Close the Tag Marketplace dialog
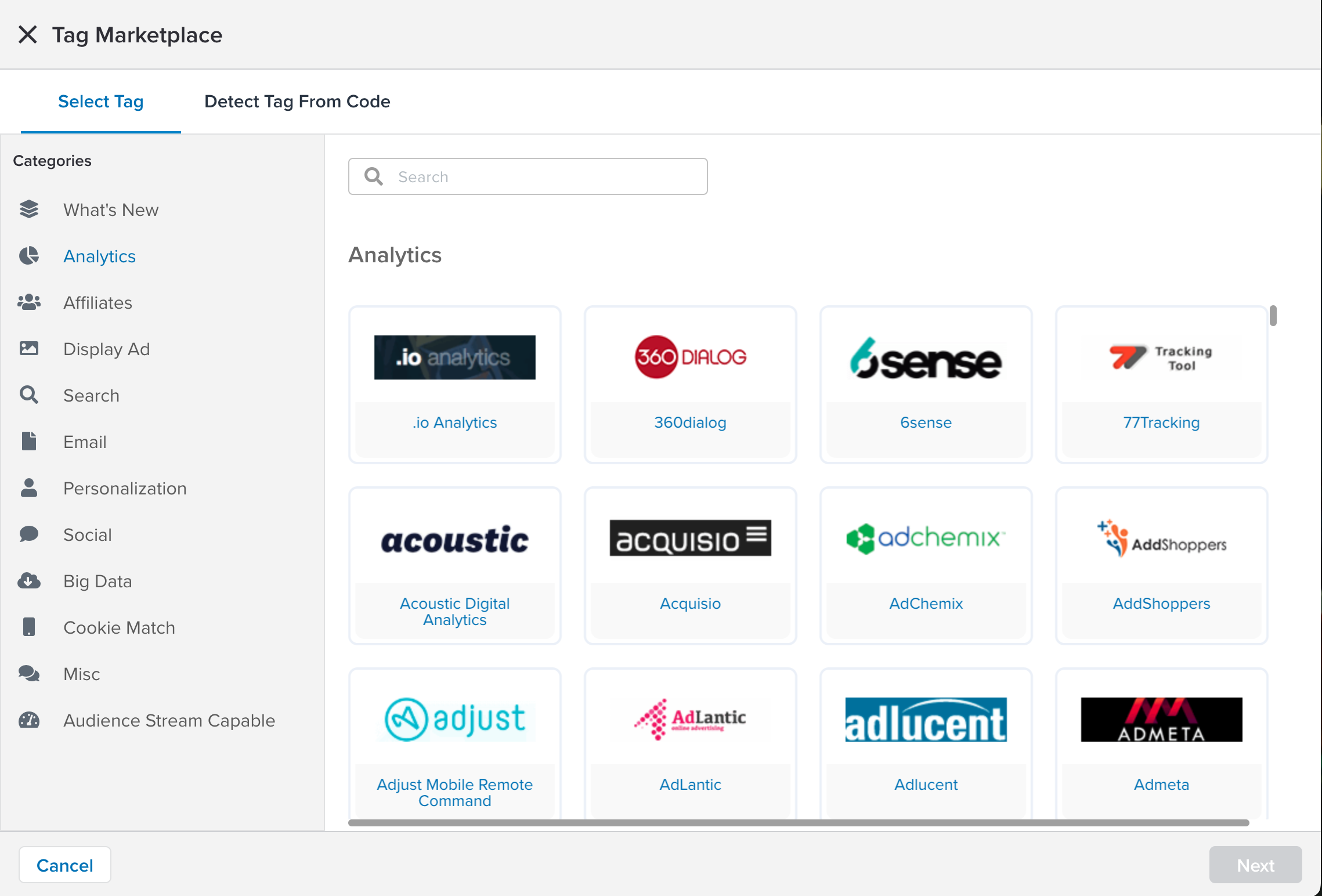Viewport: 1322px width, 896px height. pyautogui.click(x=28, y=35)
